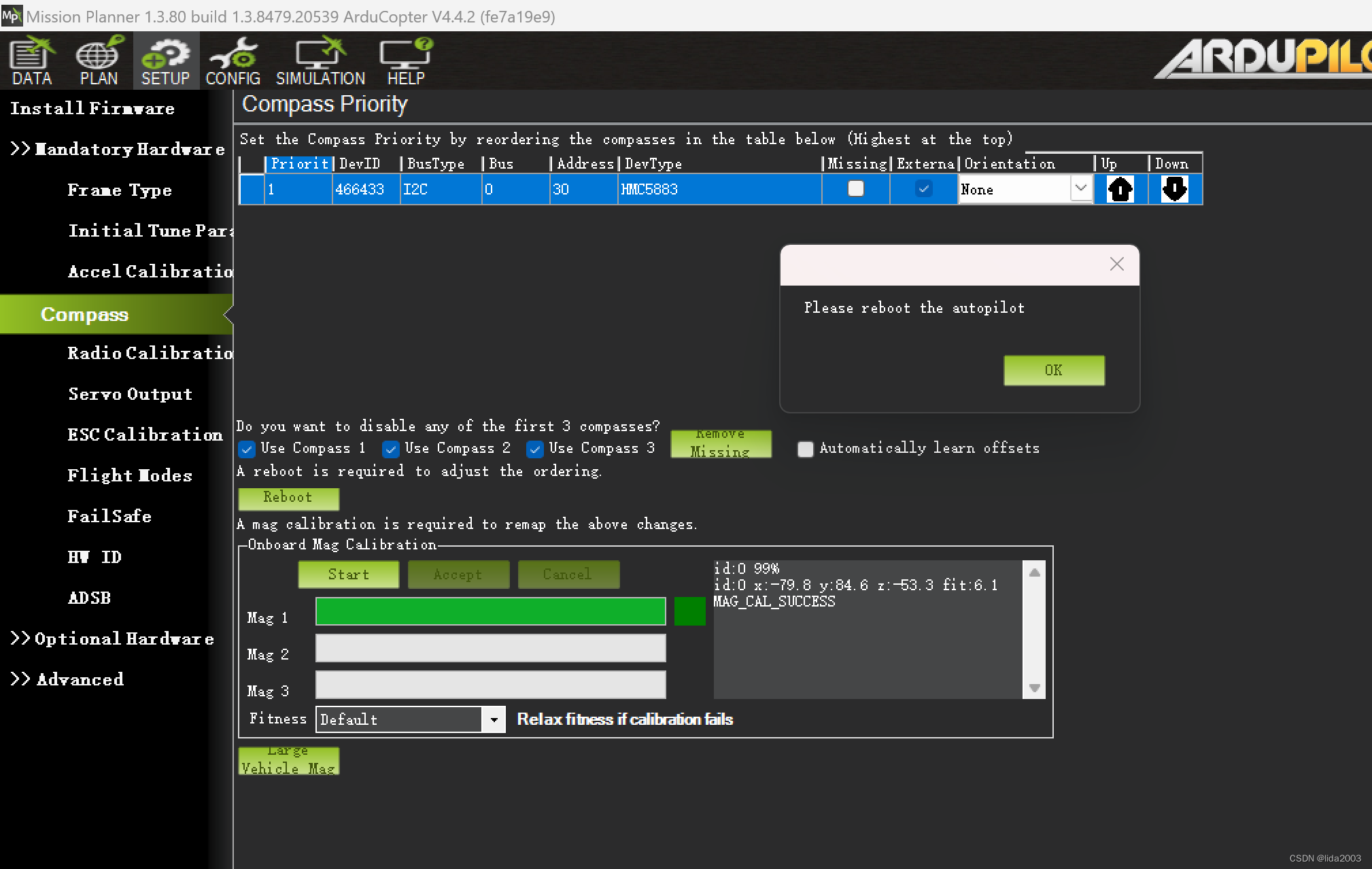This screenshot has height=869, width=1372.
Task: Move compass down with arrow icon
Action: point(1174,189)
